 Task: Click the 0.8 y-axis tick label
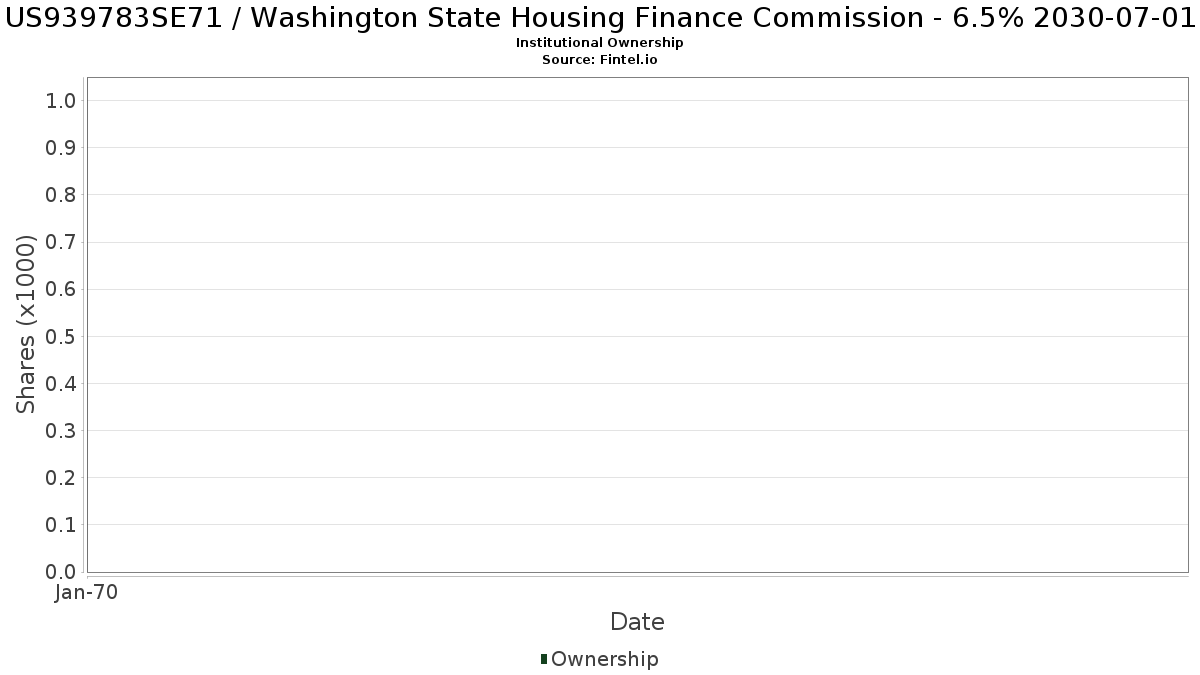tap(61, 195)
